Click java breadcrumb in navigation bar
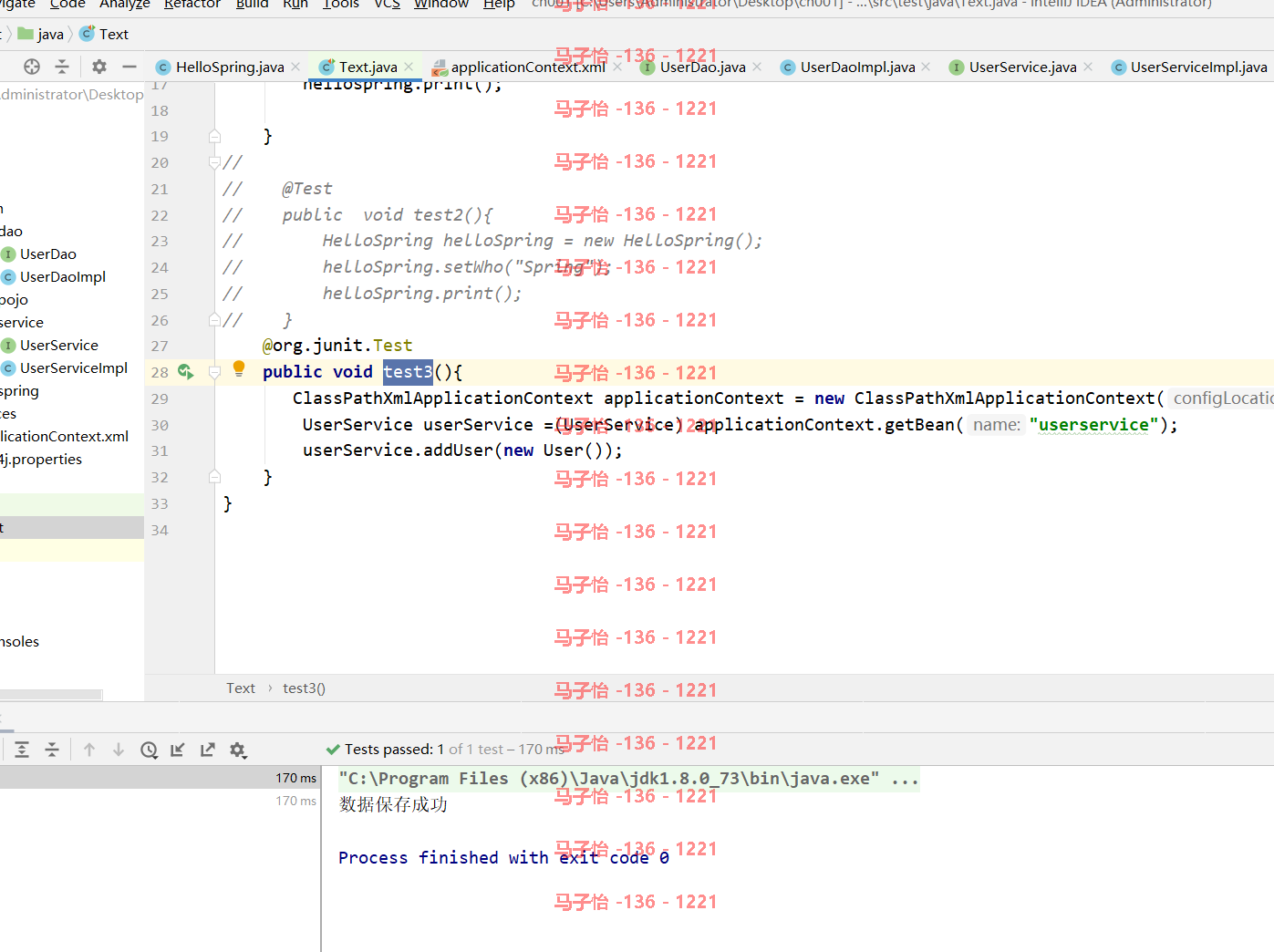The height and width of the screenshot is (952, 1274). coord(41,34)
